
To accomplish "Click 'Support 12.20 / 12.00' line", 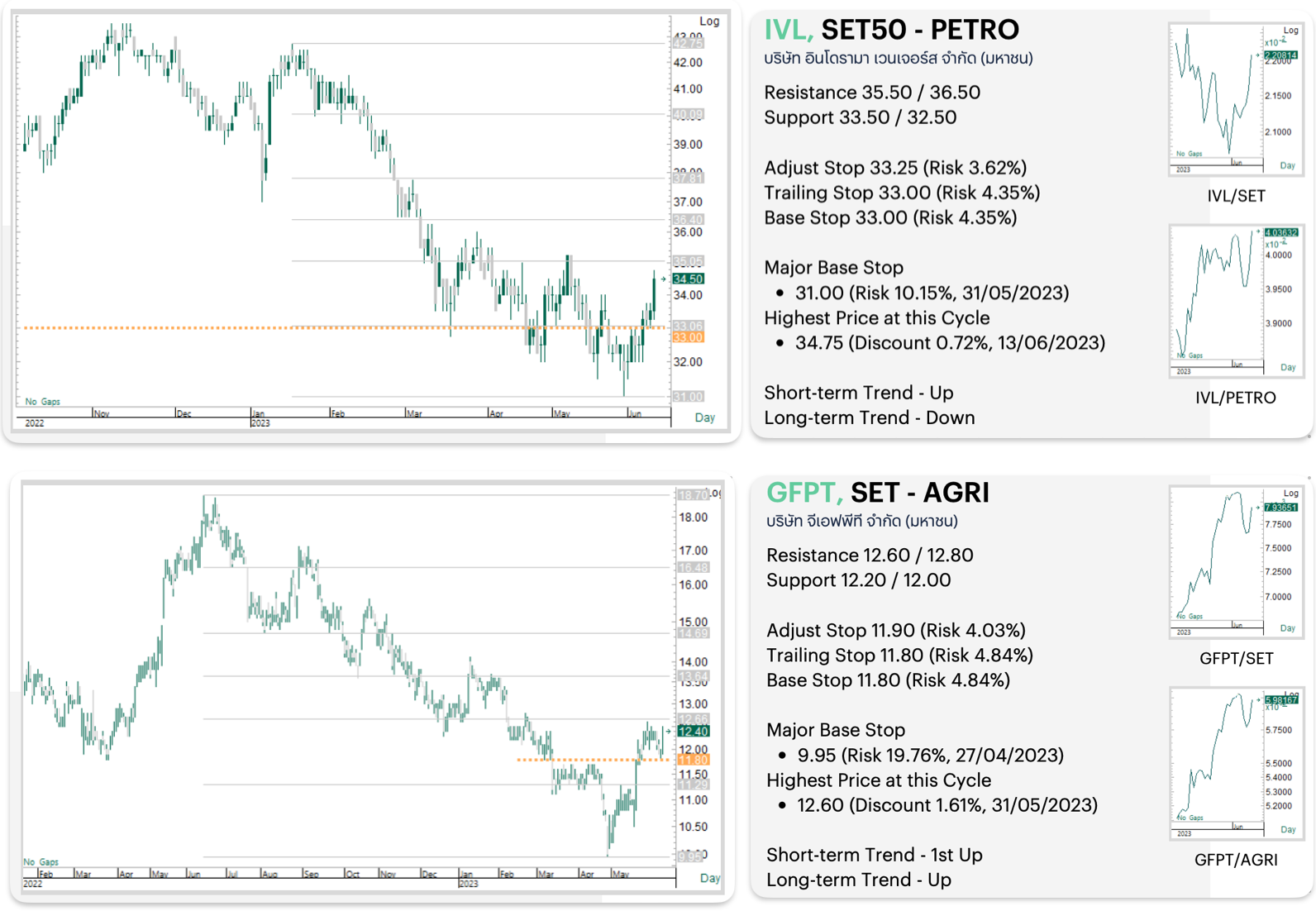I will pos(859,580).
